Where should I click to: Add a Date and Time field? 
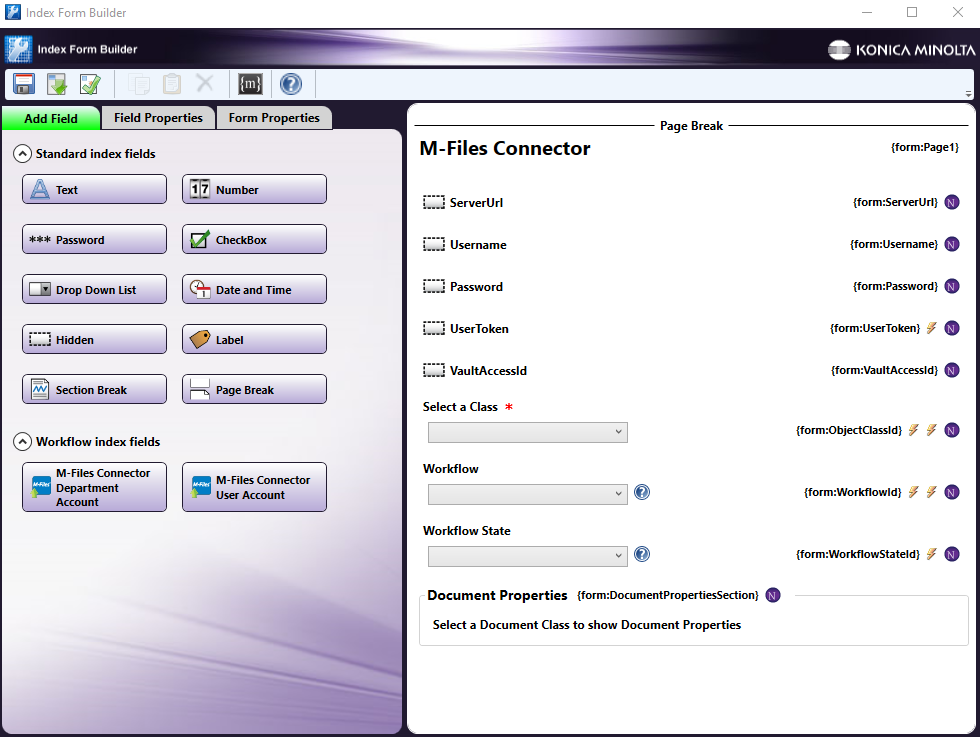[254, 289]
